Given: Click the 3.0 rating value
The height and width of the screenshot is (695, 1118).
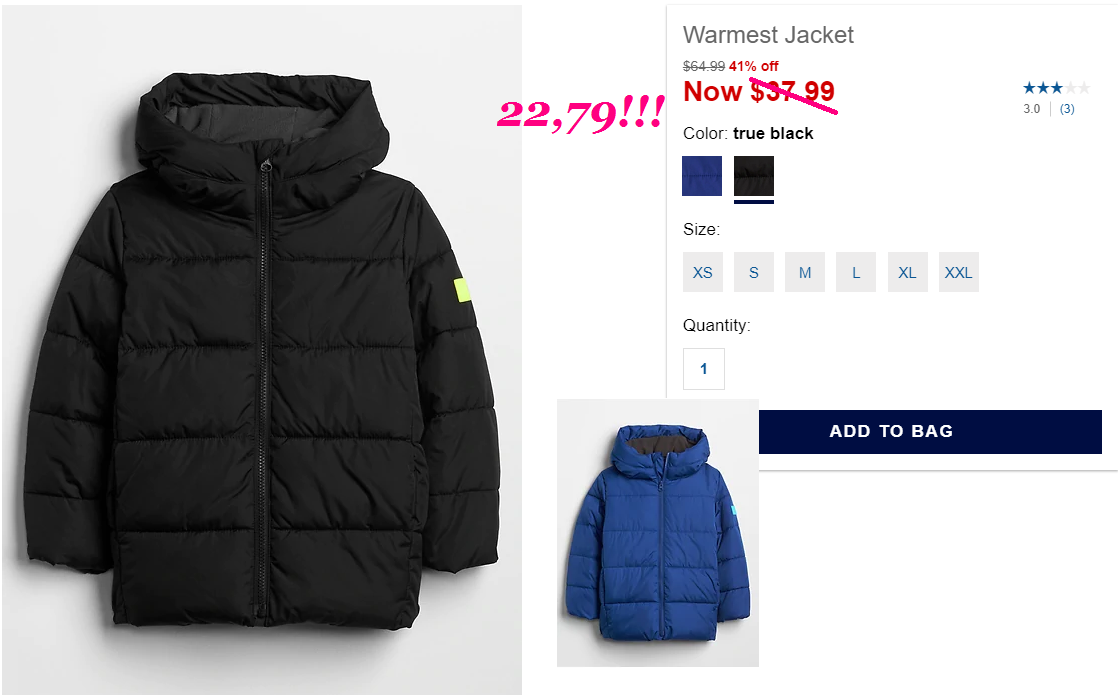Looking at the screenshot, I should point(1032,109).
